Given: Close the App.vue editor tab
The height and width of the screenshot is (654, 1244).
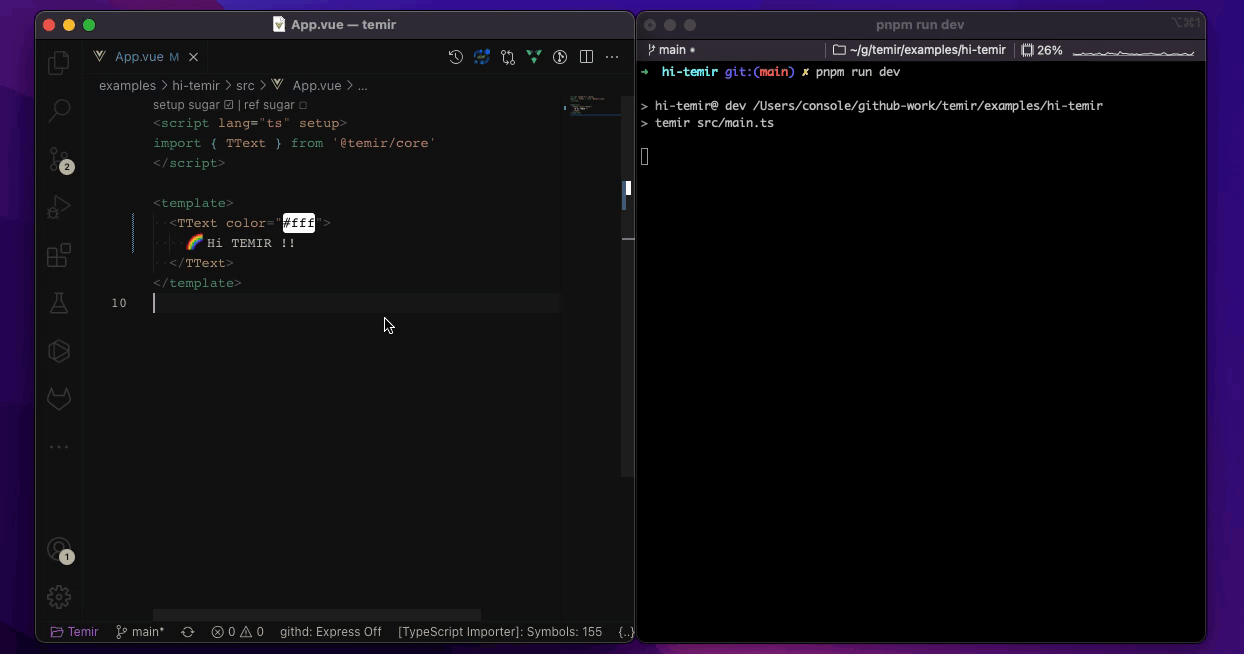Looking at the screenshot, I should (x=194, y=57).
